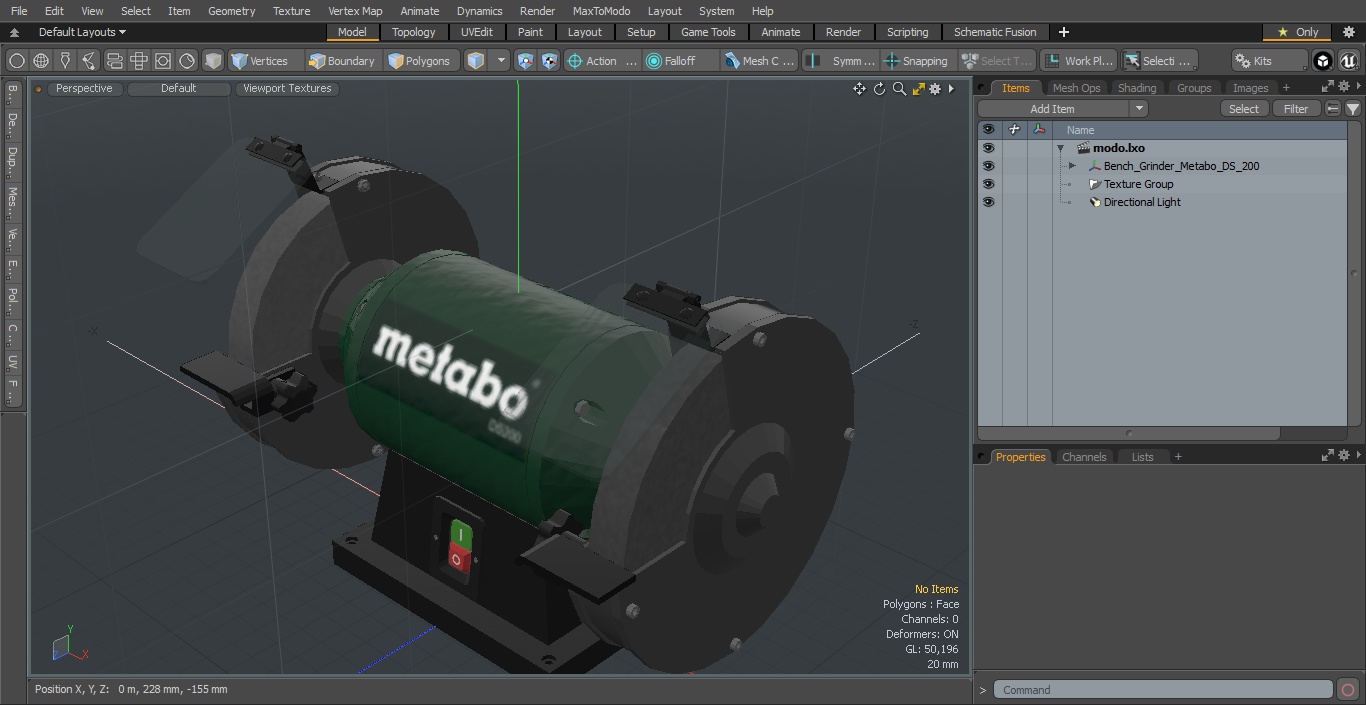Click the viewport pan move icon

[x=859, y=89]
